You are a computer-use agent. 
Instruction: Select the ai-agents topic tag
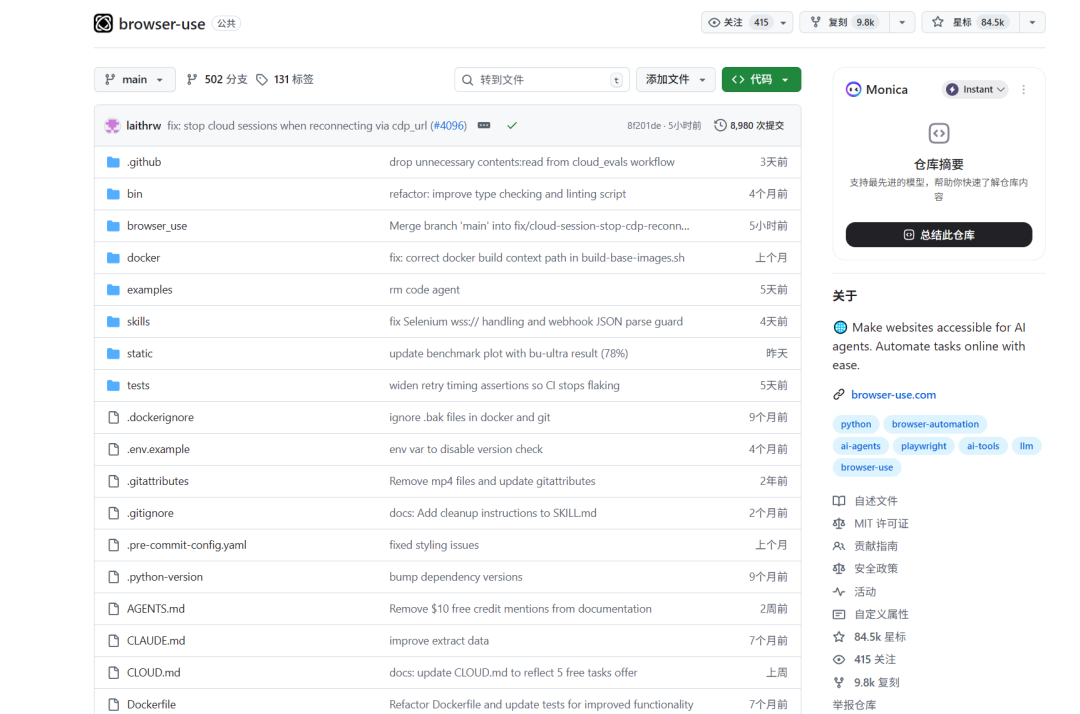860,446
